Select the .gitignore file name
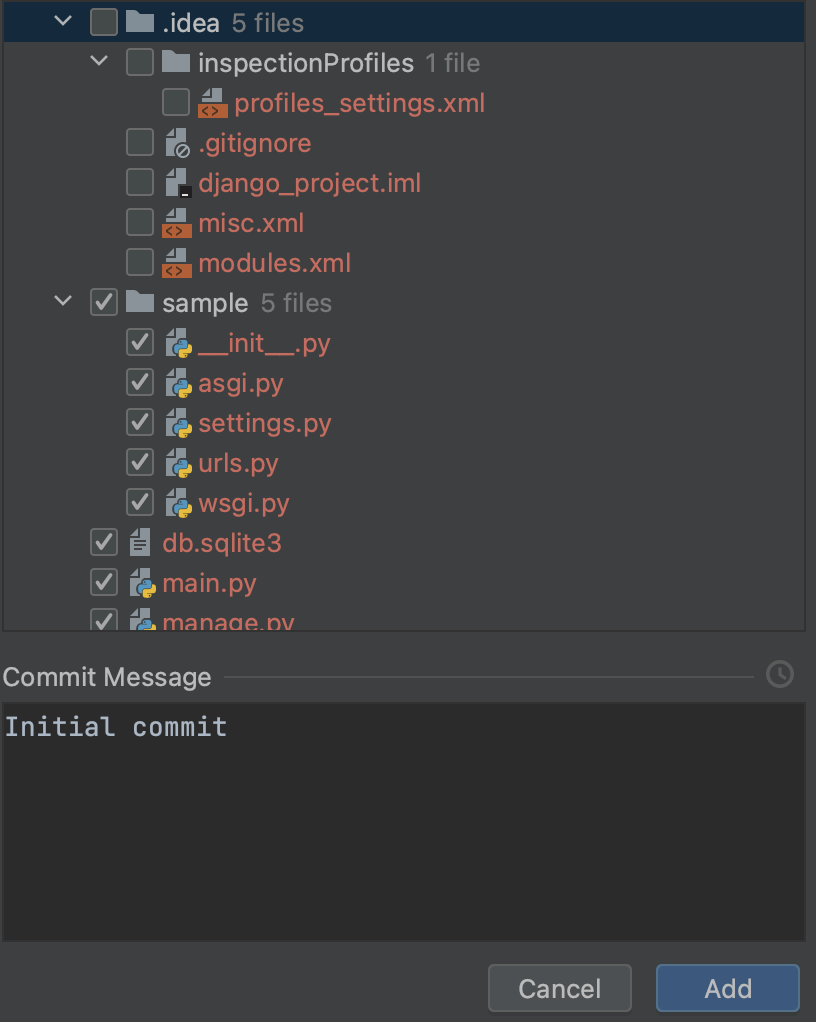 [255, 143]
